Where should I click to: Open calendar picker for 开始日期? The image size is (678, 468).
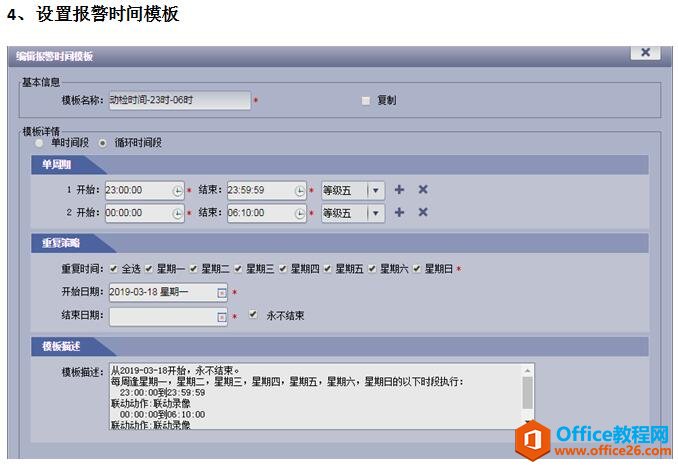221,293
